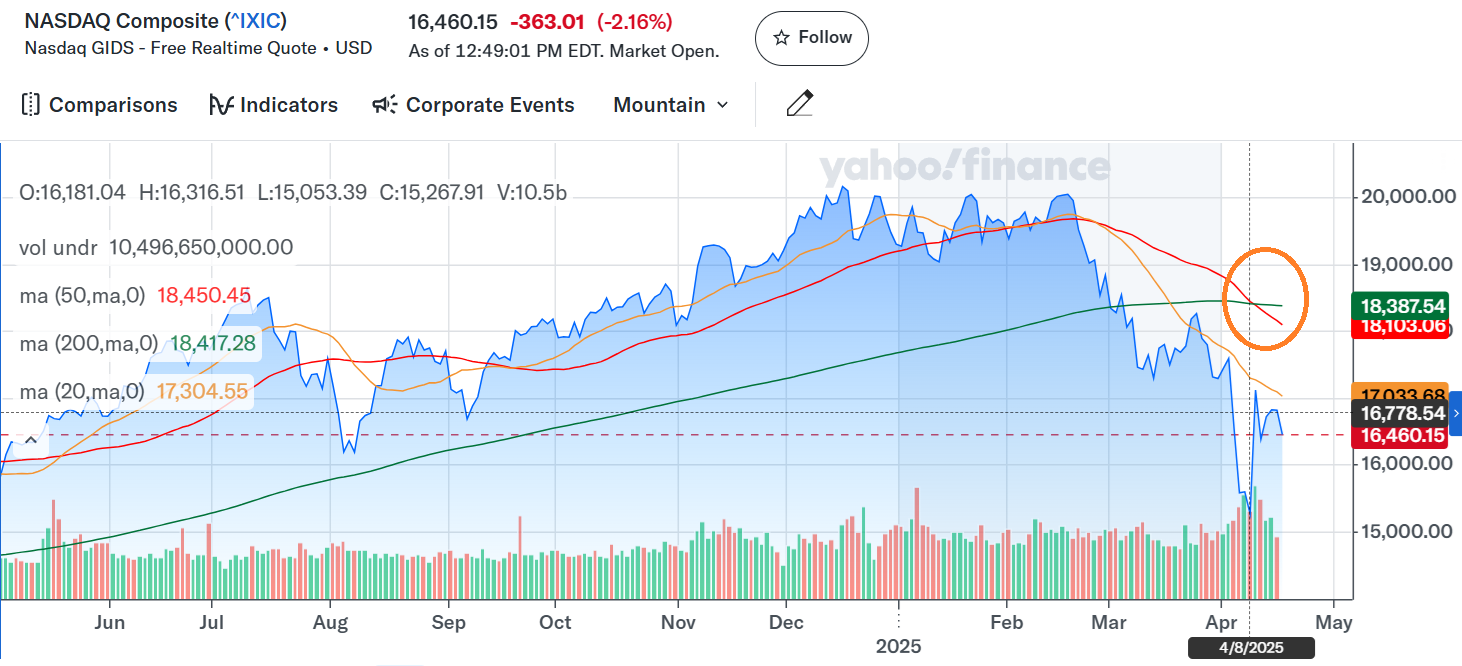Click the Follow button
The image size is (1462, 666).
[811, 38]
